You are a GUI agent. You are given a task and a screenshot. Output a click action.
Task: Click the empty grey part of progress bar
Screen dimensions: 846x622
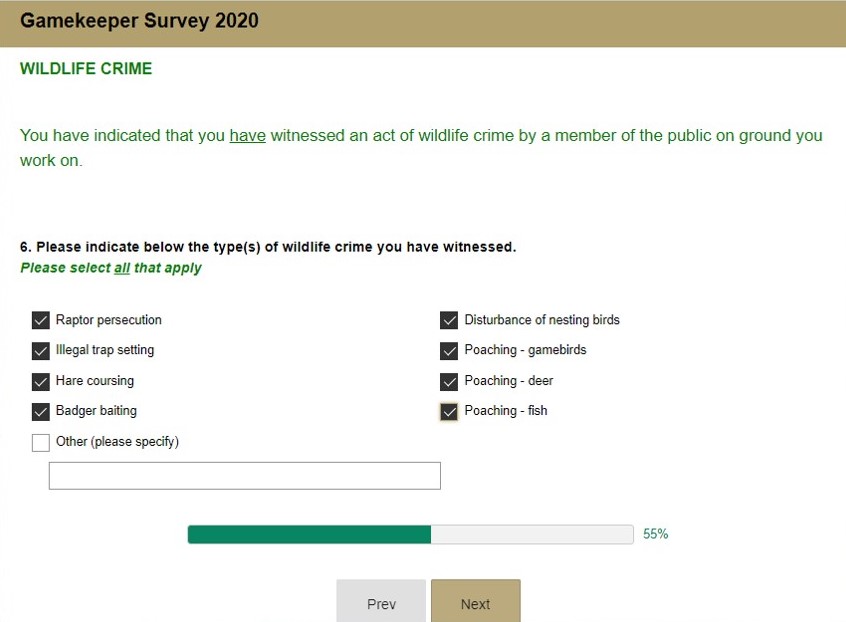click(x=532, y=535)
